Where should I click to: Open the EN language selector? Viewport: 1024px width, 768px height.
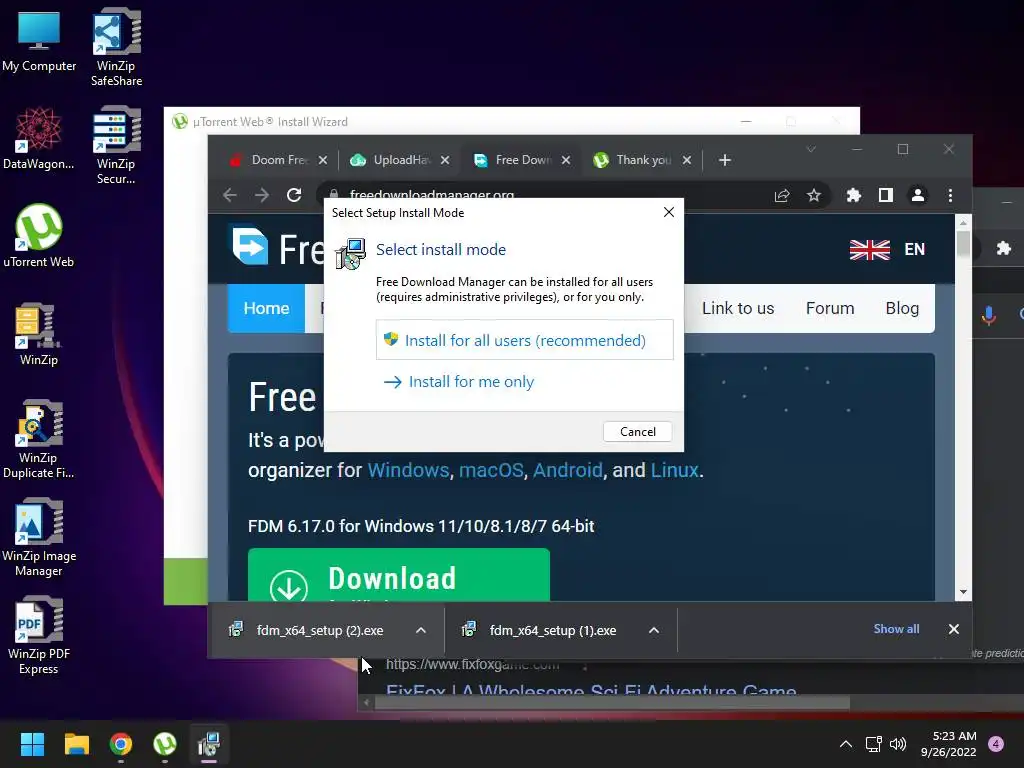point(888,249)
